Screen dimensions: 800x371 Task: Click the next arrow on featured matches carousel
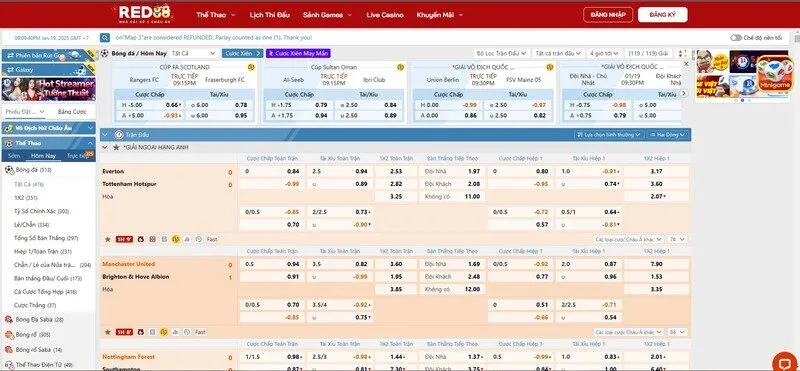point(684,93)
